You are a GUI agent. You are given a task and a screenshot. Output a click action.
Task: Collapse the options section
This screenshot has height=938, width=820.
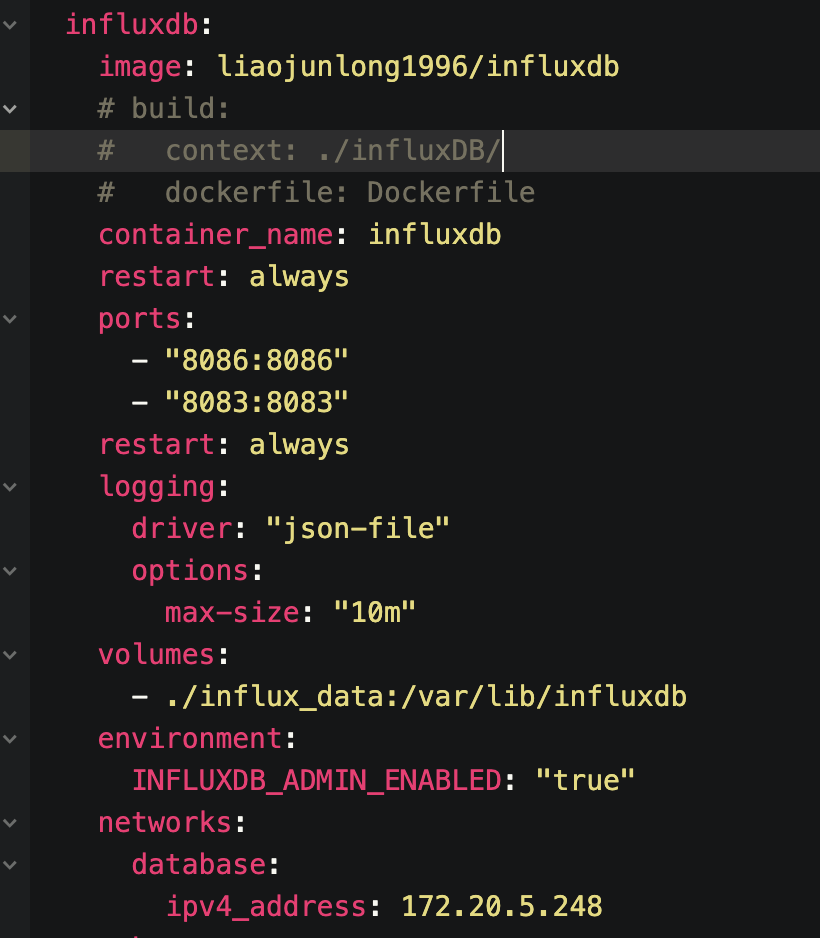(10, 571)
